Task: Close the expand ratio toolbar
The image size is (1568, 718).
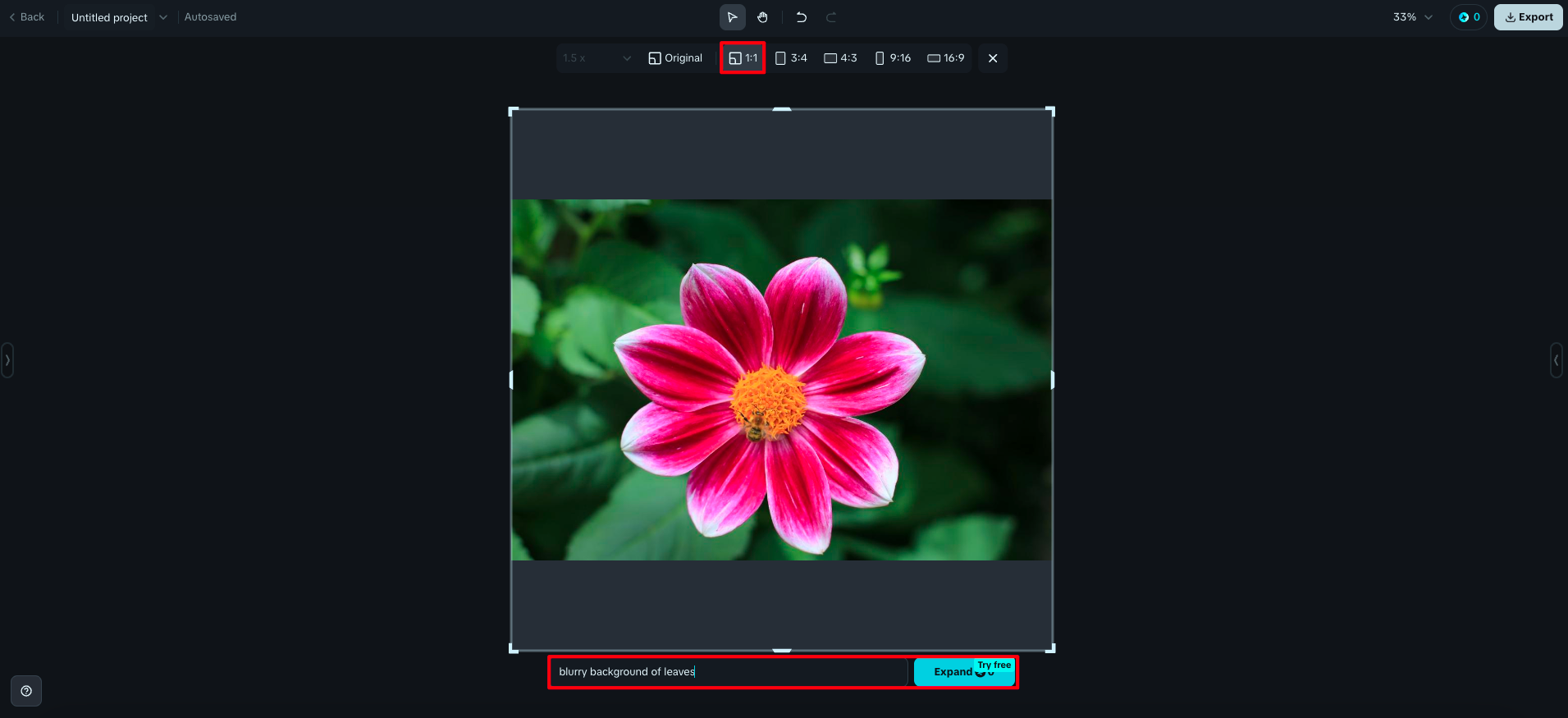Action: coord(993,58)
